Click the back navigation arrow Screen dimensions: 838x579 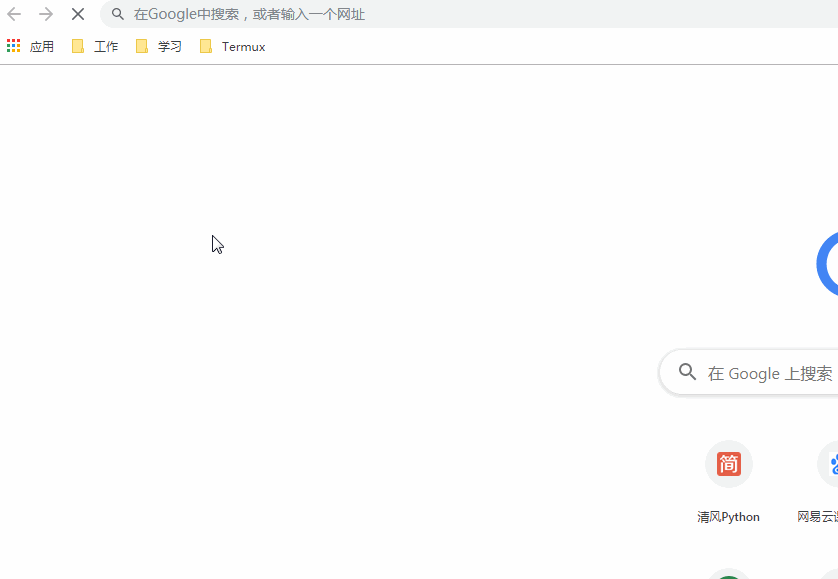click(13, 14)
